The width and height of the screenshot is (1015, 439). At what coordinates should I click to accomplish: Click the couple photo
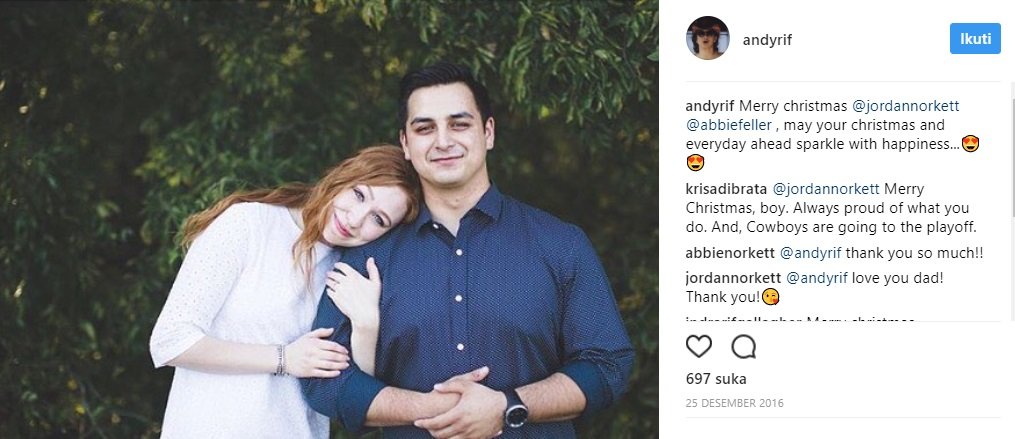tap(329, 220)
